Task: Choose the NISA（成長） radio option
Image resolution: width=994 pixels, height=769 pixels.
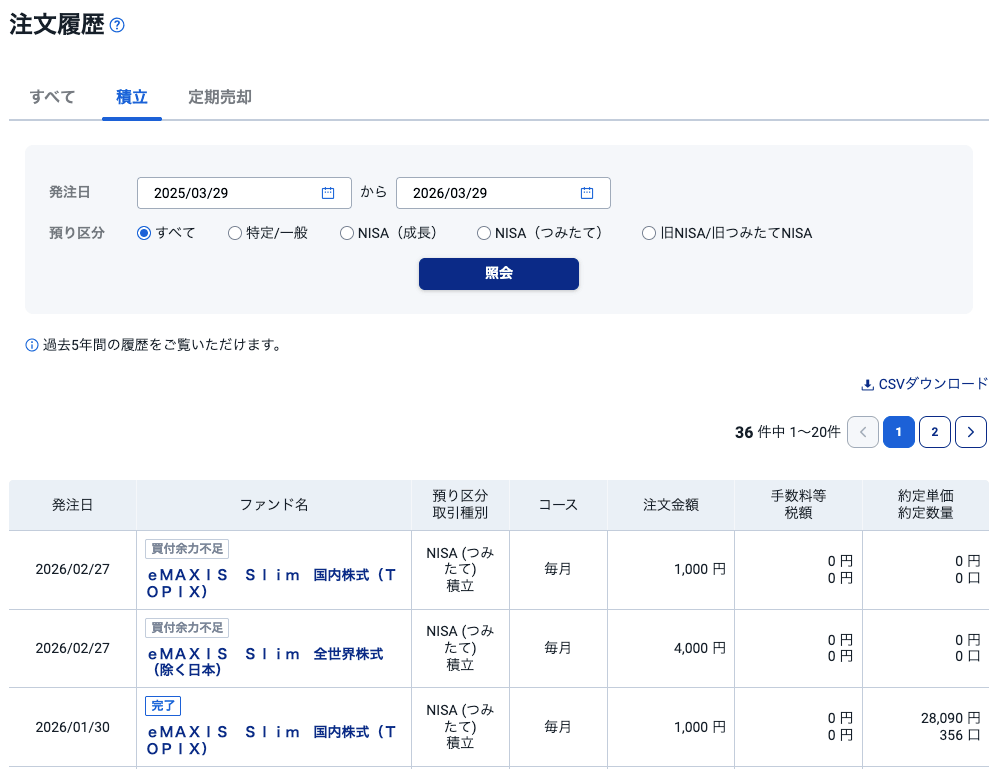Action: pos(347,233)
